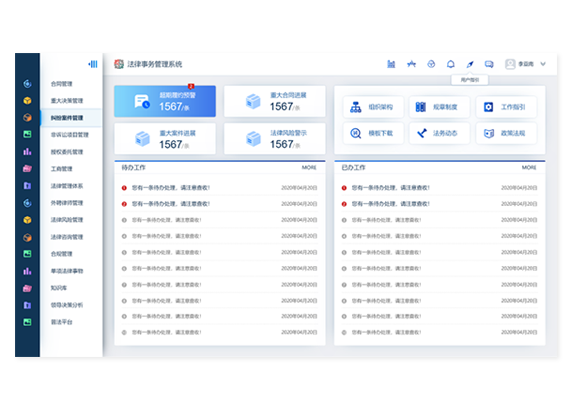Screen dimensions: 577x400
Task: Open the blue 1567 warning card
Action: tap(165, 102)
